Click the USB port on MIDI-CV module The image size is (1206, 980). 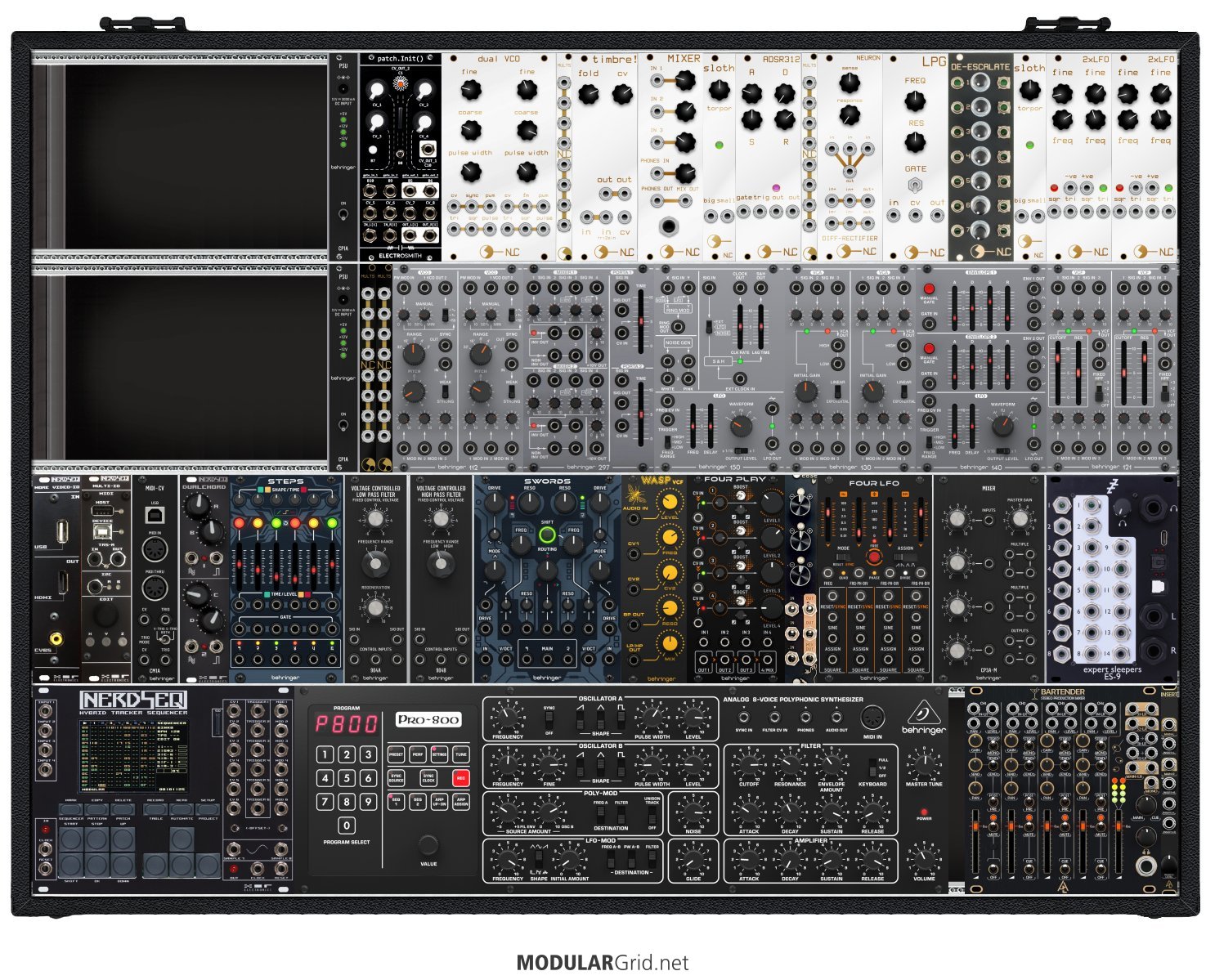coord(155,513)
